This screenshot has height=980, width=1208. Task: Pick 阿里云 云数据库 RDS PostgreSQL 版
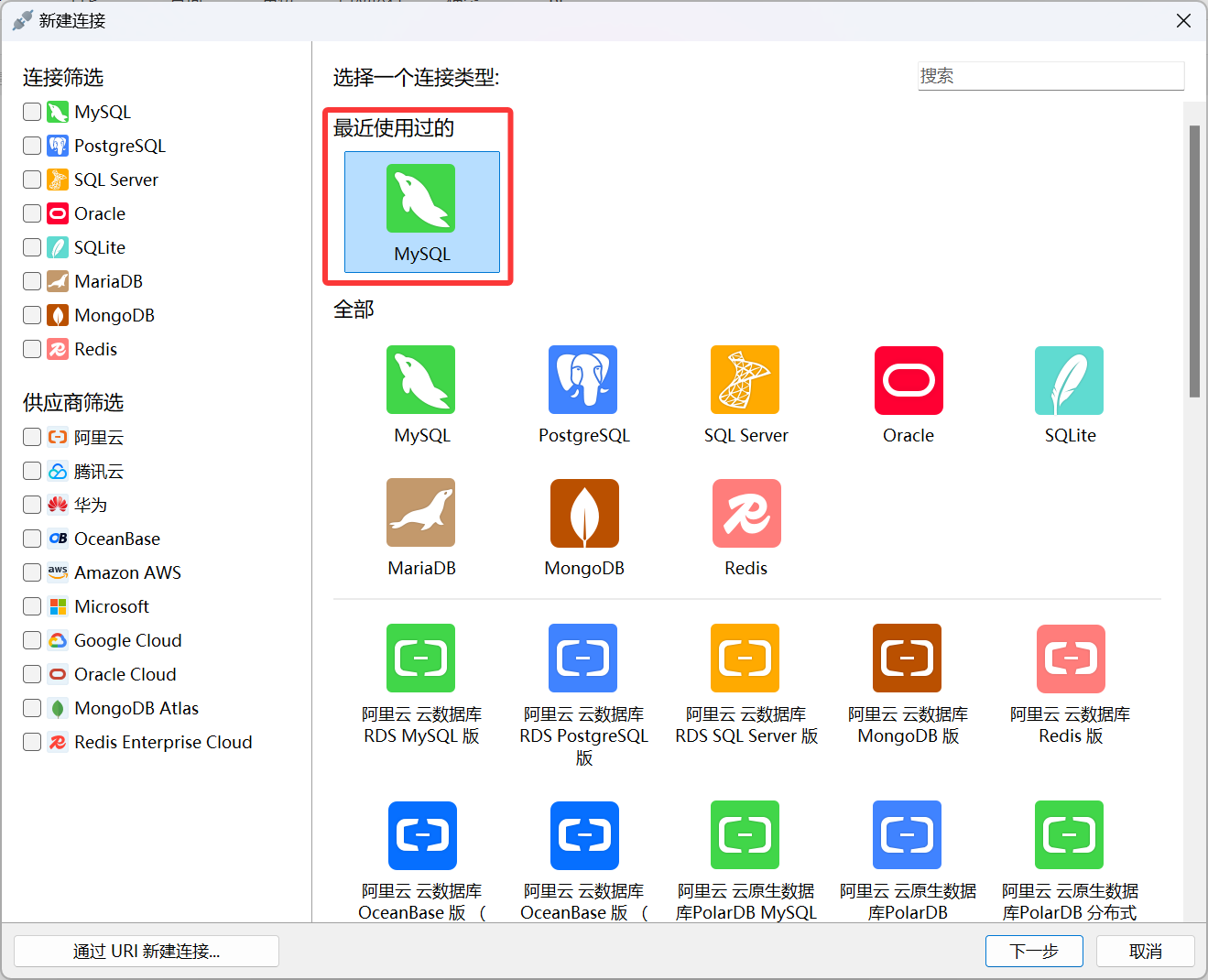point(583,658)
